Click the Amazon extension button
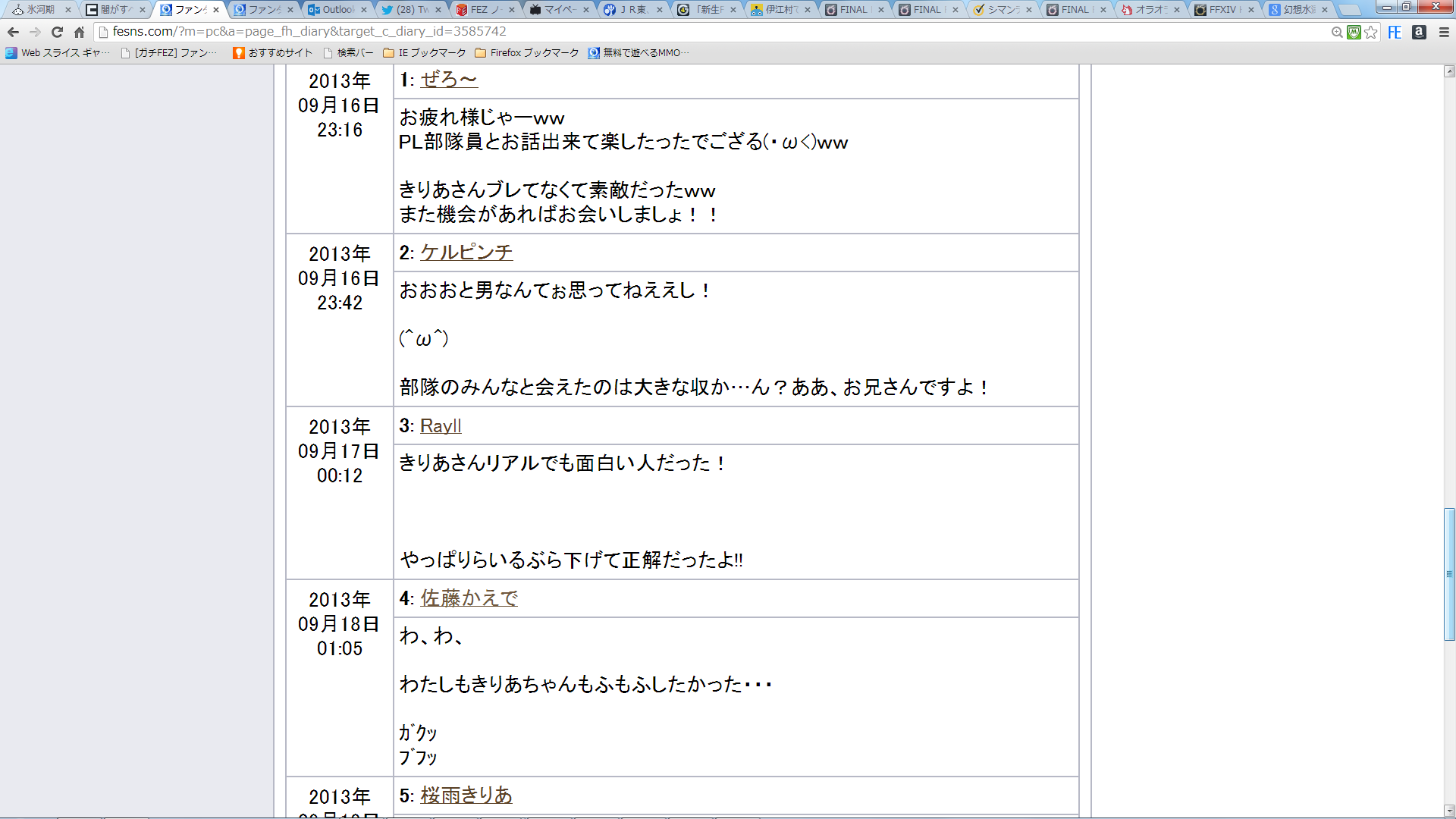This screenshot has width=1456, height=819. pos(1419,32)
